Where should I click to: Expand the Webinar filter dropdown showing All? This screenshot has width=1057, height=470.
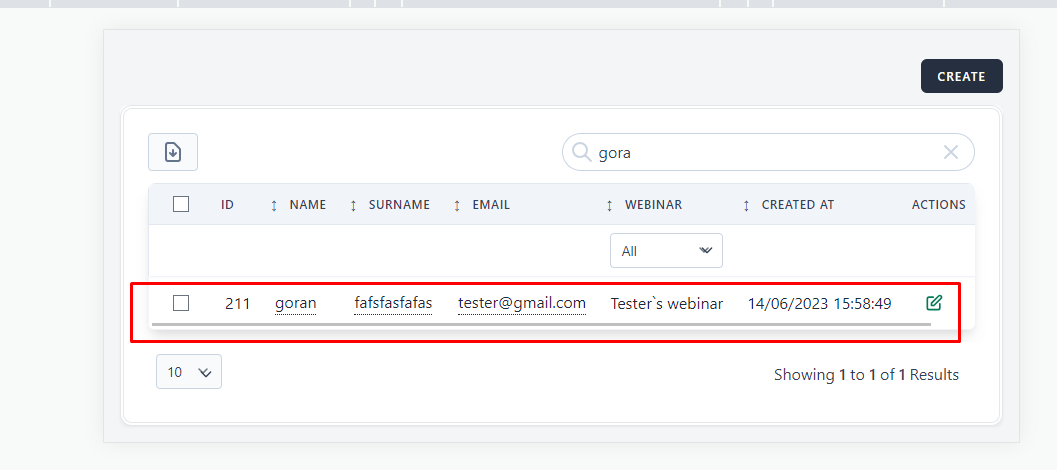click(x=666, y=251)
